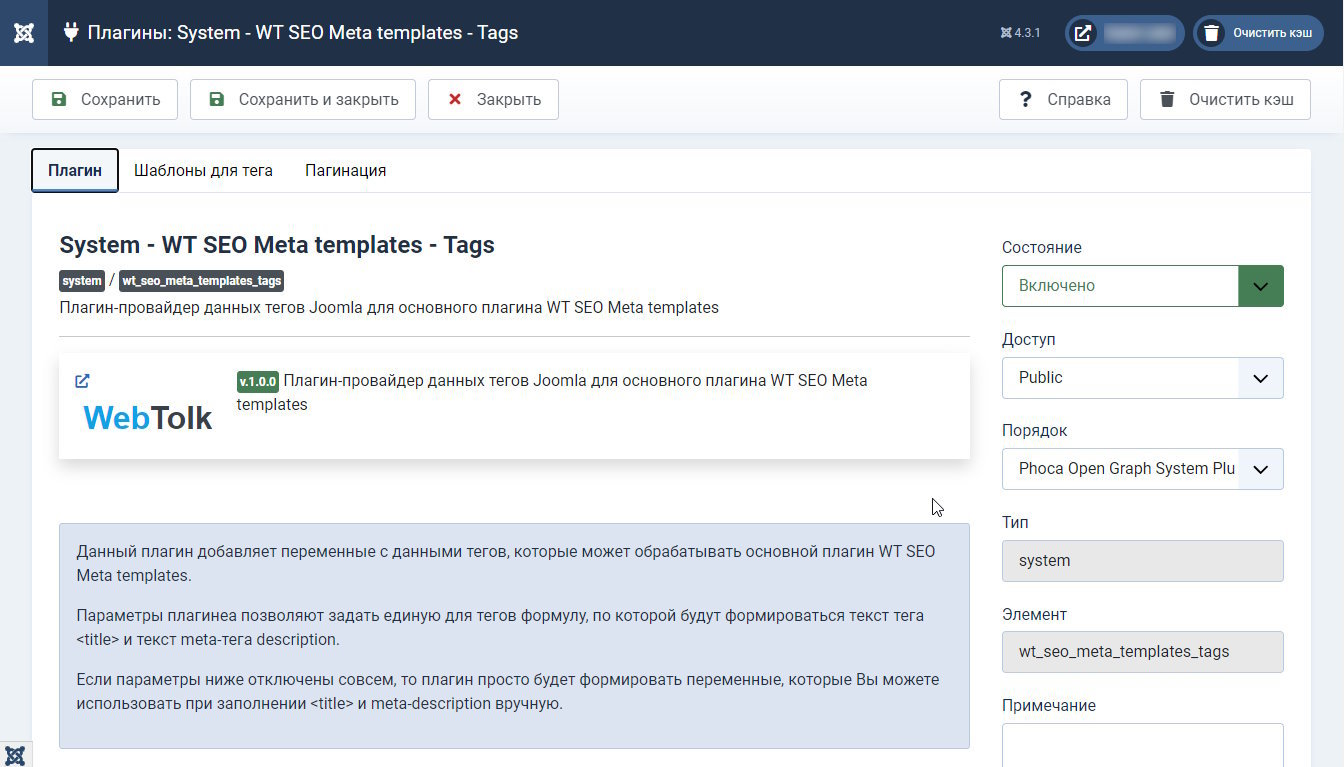Click the trash icon in the header cache button
The width and height of the screenshot is (1344, 767).
tap(1211, 33)
